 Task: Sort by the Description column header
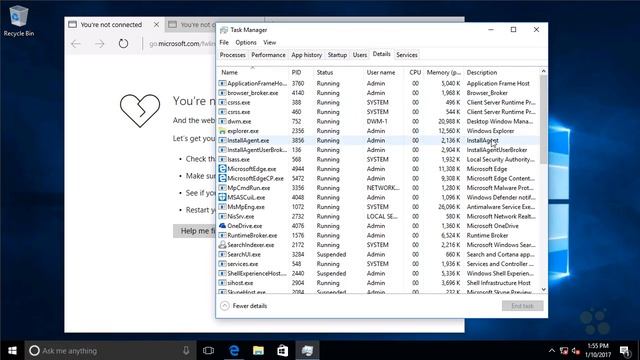pos(501,72)
